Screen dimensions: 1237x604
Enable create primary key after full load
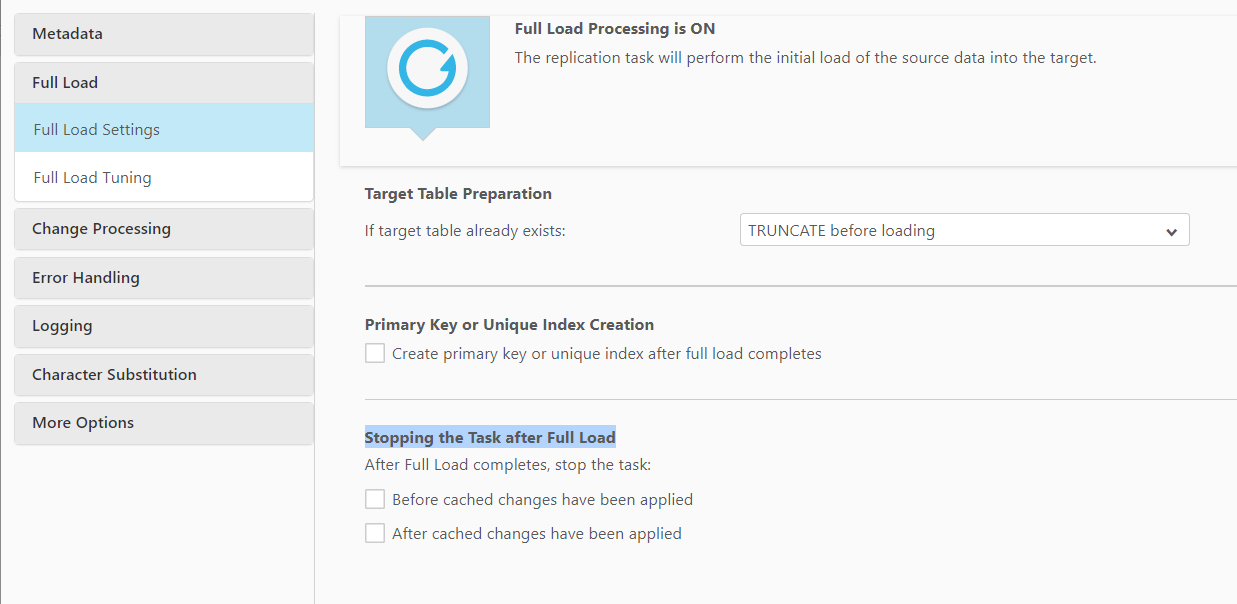[x=375, y=353]
